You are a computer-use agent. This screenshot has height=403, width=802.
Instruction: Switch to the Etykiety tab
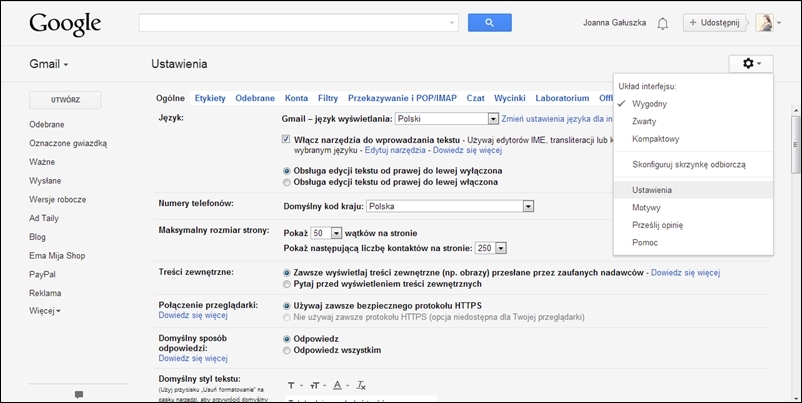pyautogui.click(x=210, y=98)
